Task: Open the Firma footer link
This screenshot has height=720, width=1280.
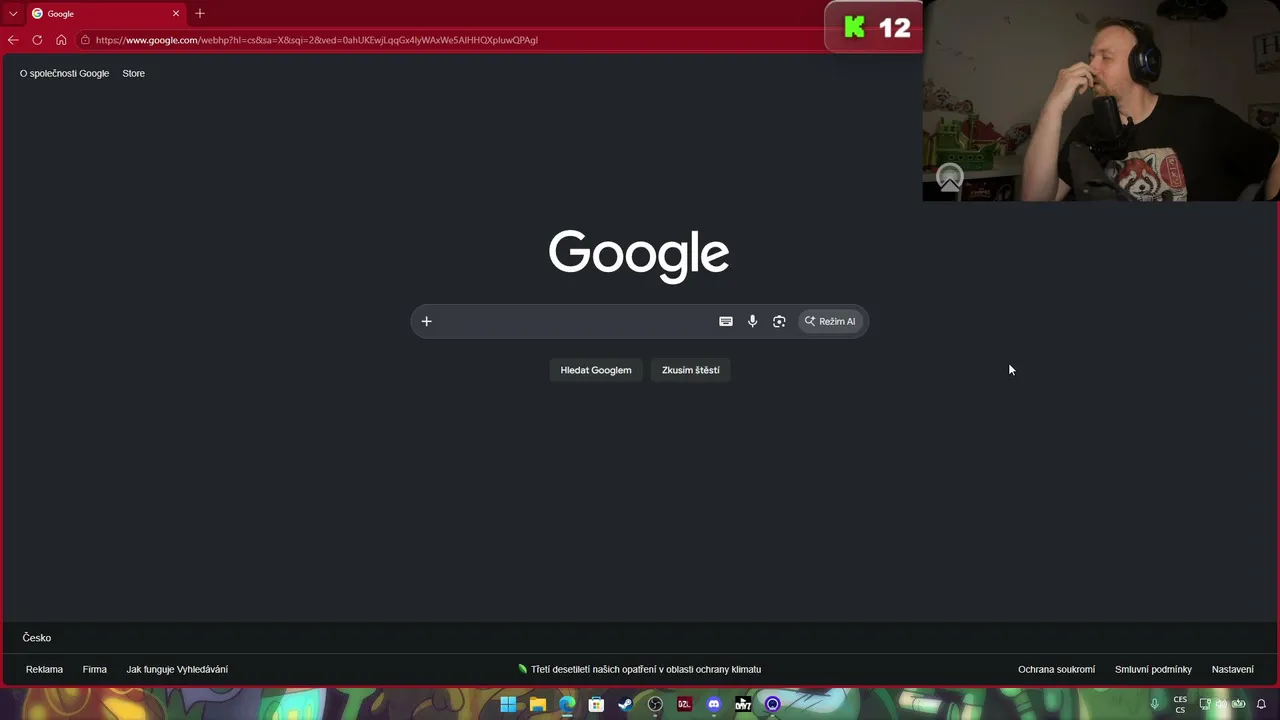Action: pos(95,669)
